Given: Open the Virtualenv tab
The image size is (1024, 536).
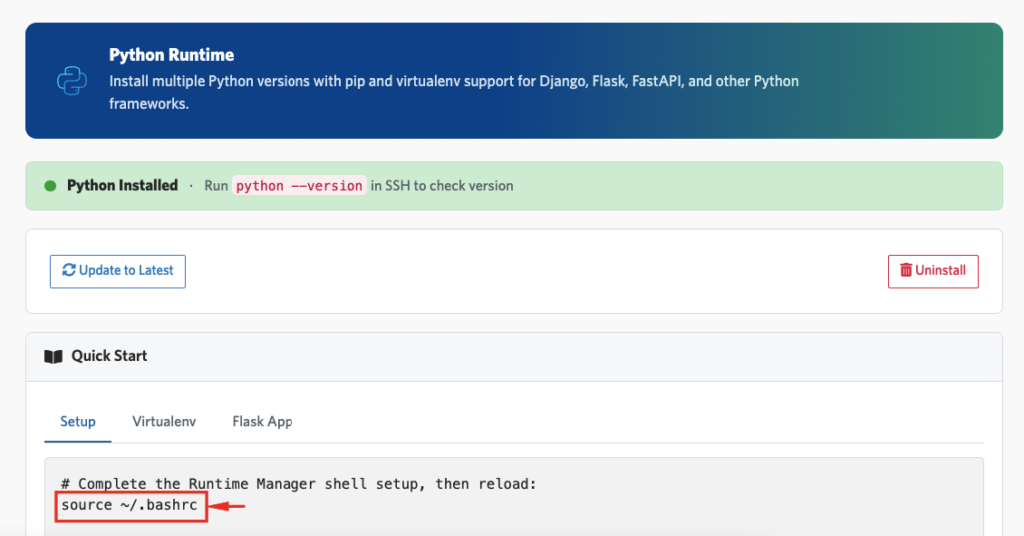Looking at the screenshot, I should pyautogui.click(x=164, y=422).
